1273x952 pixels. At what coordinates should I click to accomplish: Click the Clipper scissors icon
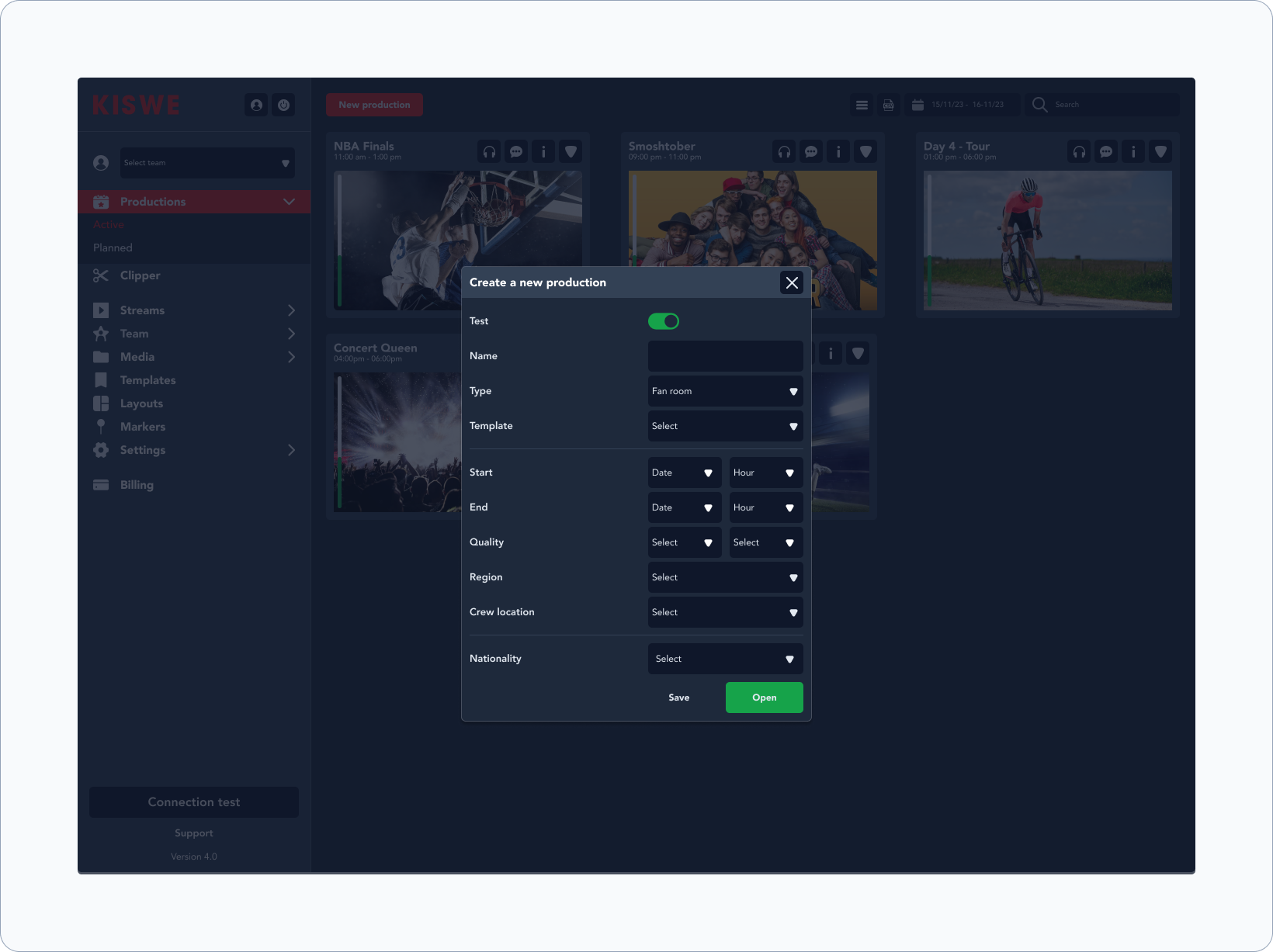coord(101,275)
